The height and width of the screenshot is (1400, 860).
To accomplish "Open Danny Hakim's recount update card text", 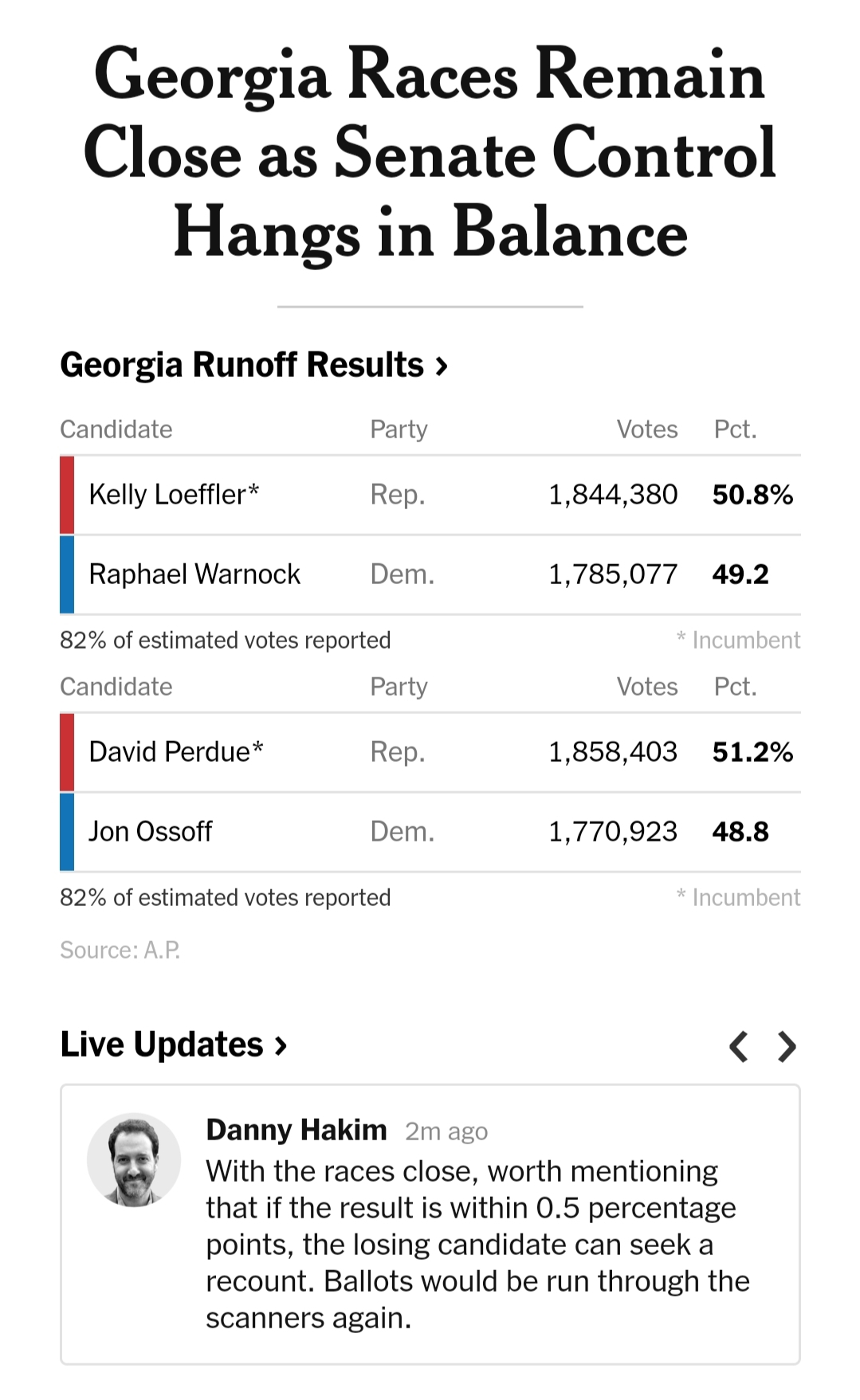I will tap(477, 1245).
